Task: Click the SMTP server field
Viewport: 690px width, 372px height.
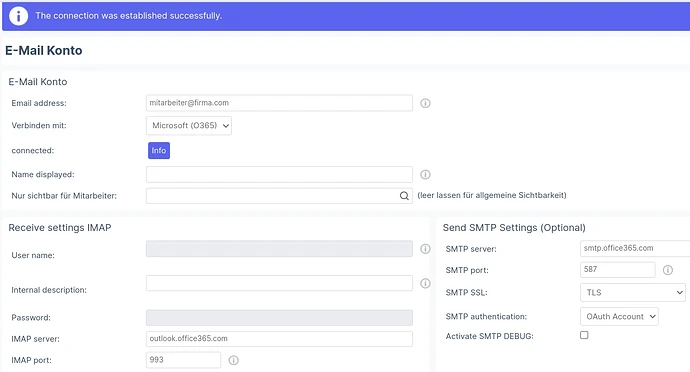Action: [635, 248]
